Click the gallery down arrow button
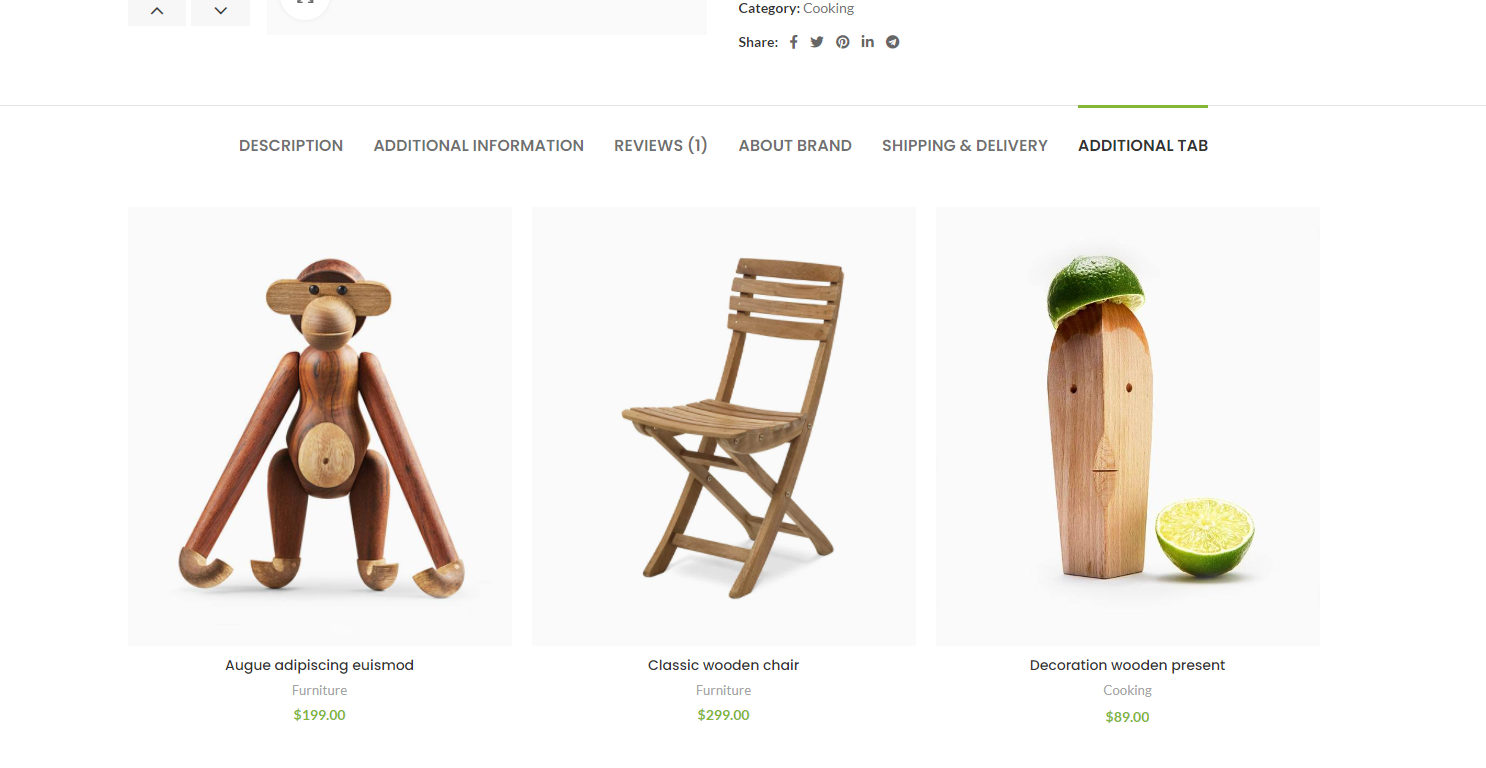 click(220, 10)
